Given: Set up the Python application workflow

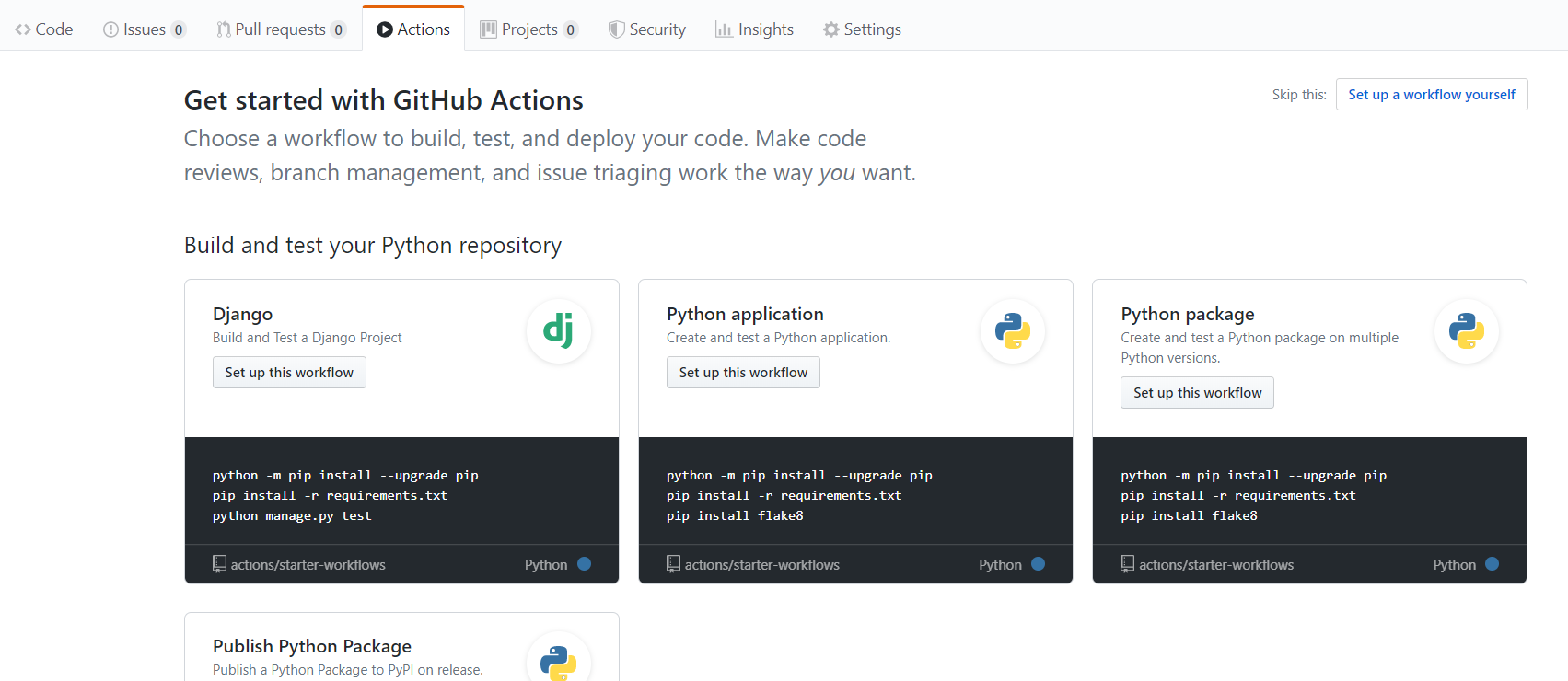Looking at the screenshot, I should 743,373.
